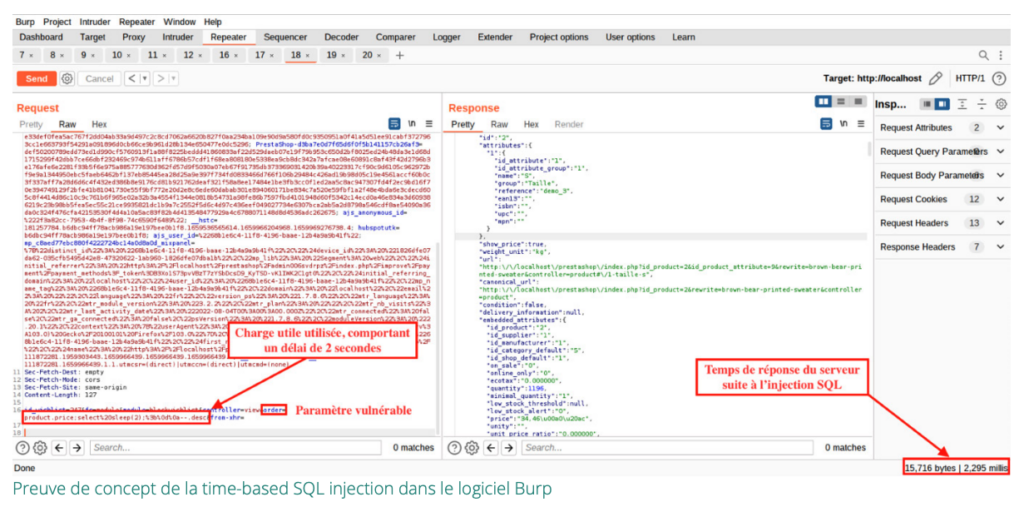Click Inspector collapse all sections icon
The width and height of the screenshot is (1024, 507).
click(x=982, y=104)
